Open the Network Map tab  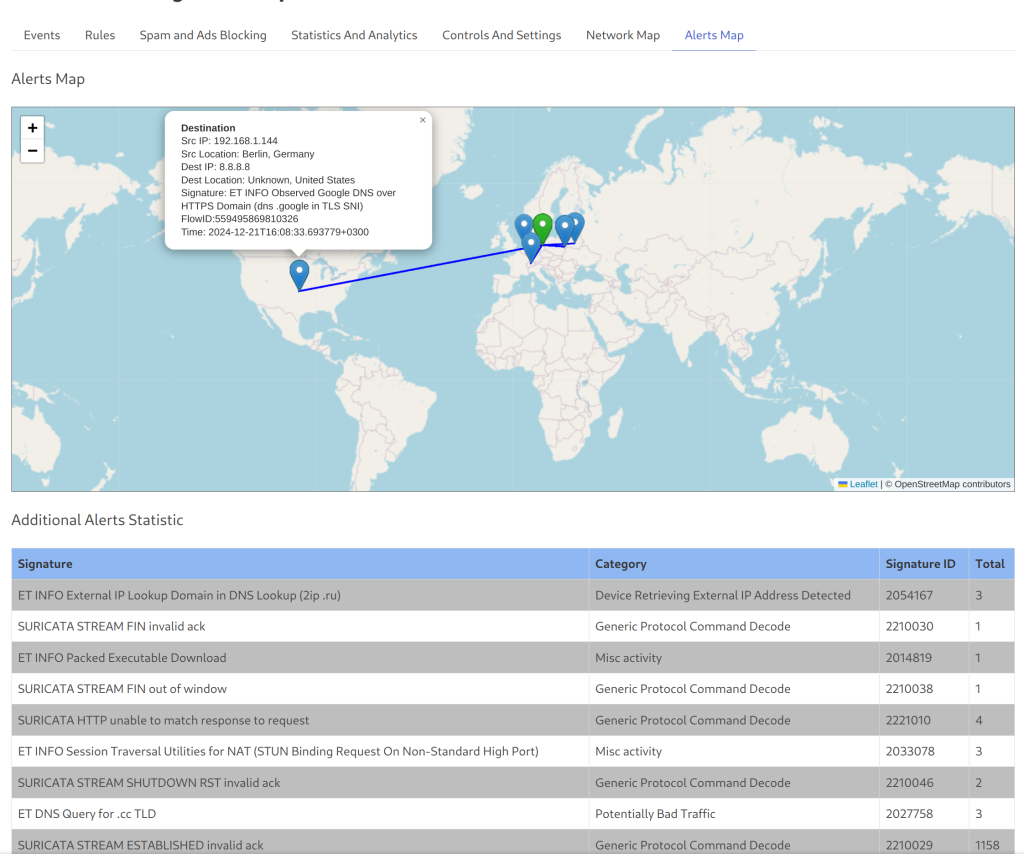tap(622, 35)
